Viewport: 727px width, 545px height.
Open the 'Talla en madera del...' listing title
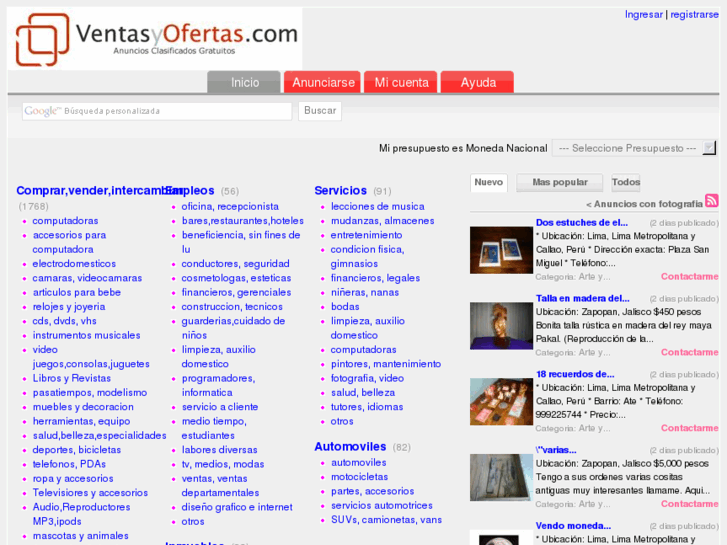[x=582, y=298]
